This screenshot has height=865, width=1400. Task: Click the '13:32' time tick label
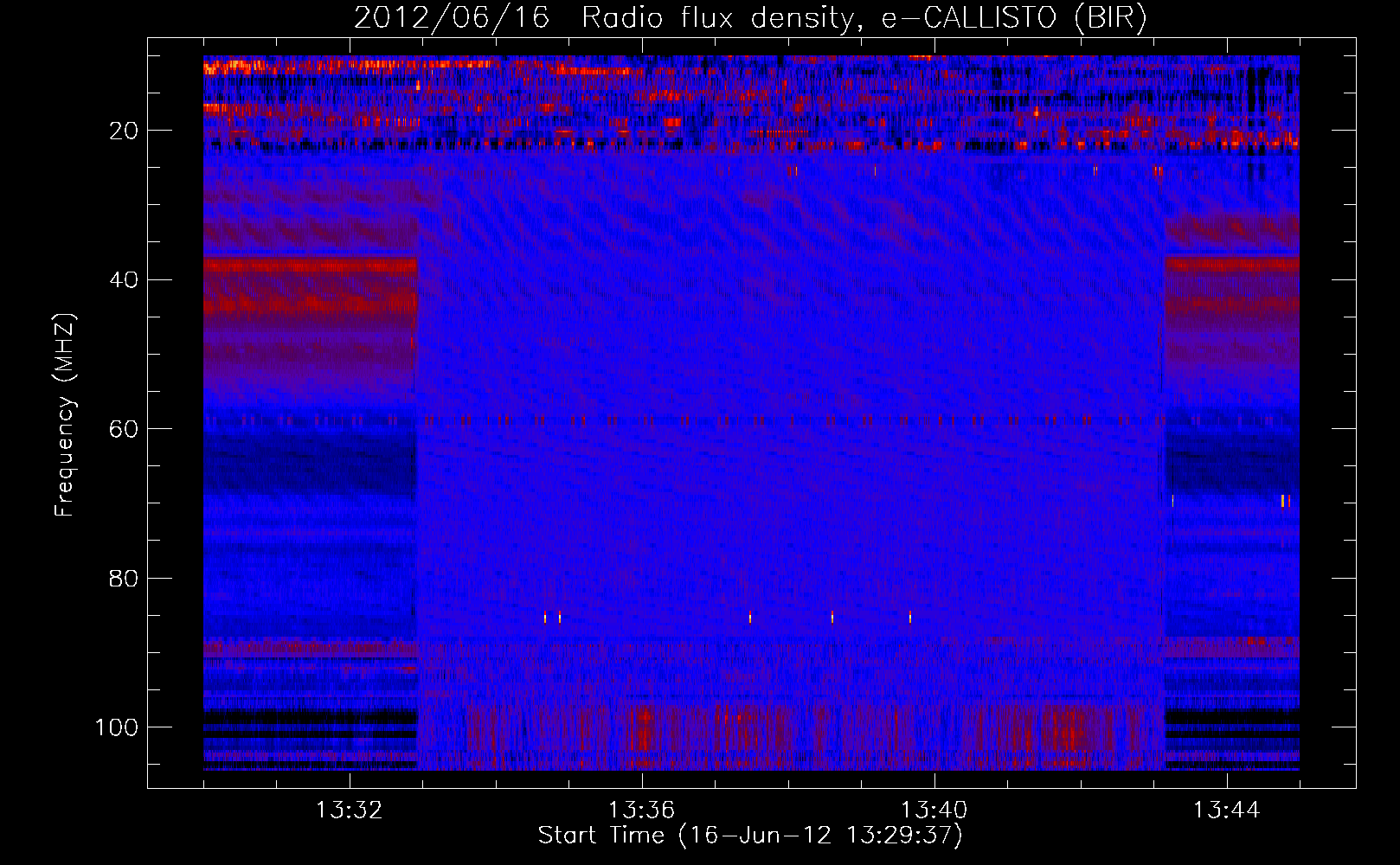click(x=350, y=811)
